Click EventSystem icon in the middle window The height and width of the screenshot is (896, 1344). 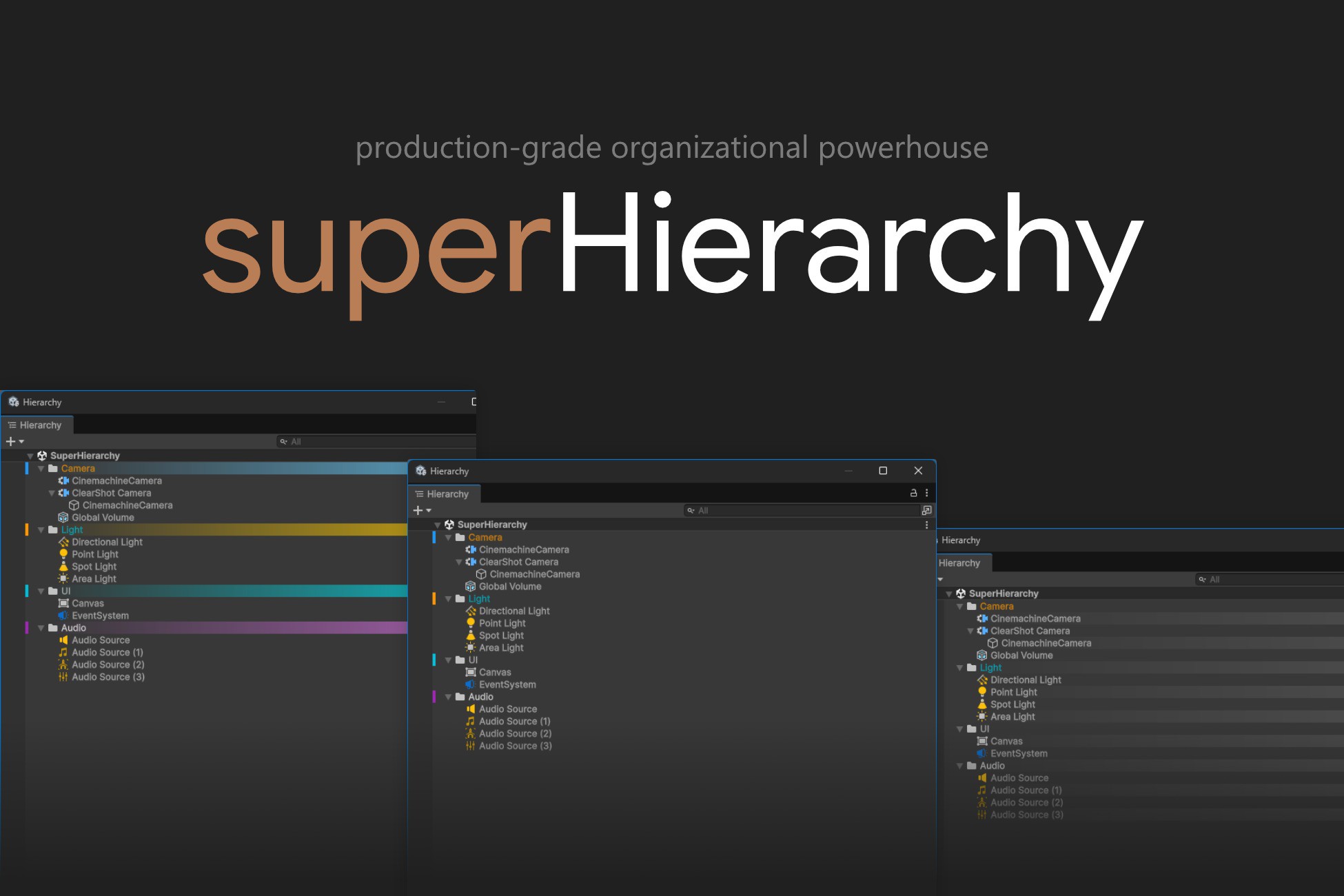coord(470,684)
